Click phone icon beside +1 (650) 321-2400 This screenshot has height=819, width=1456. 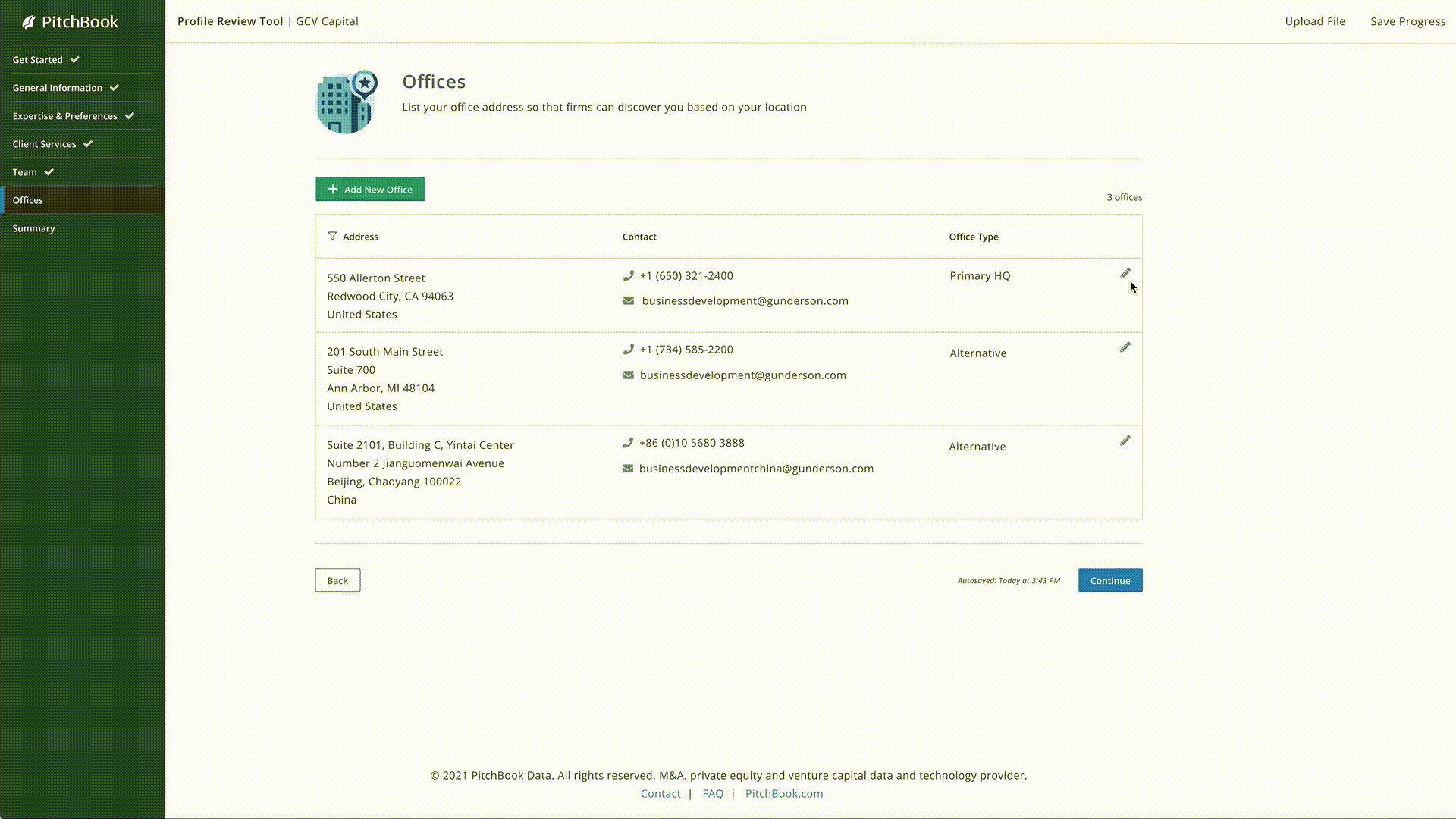coord(628,276)
